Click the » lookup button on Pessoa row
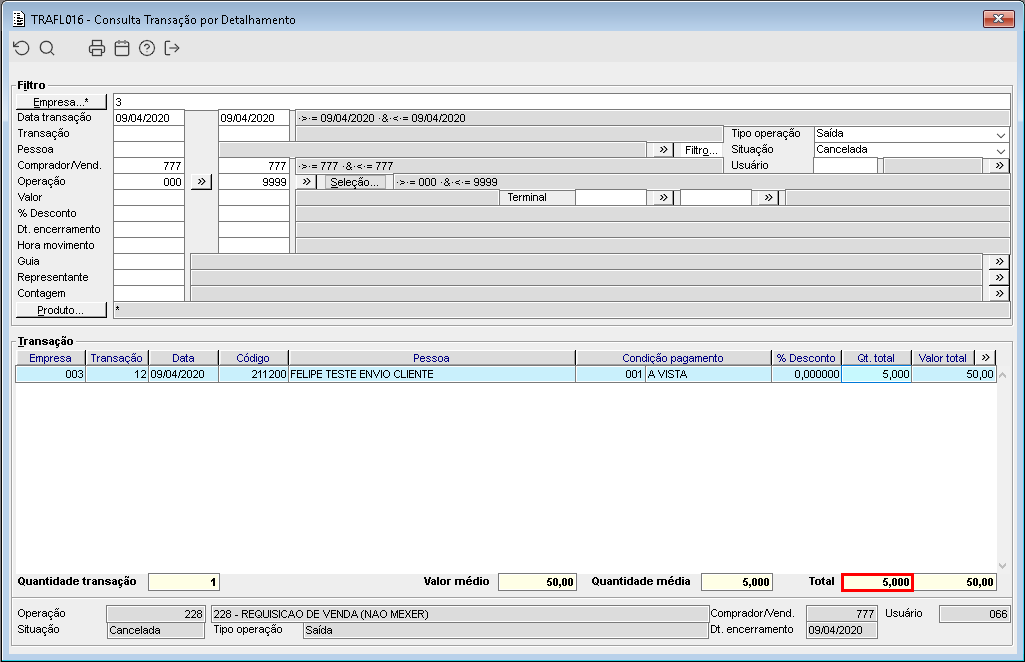This screenshot has width=1025, height=662. click(x=664, y=150)
